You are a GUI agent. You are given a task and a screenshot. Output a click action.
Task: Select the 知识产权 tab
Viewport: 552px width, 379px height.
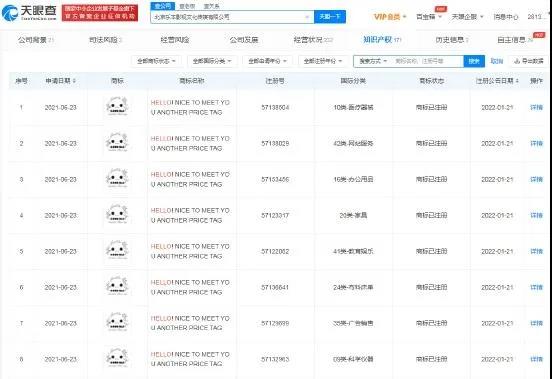(x=382, y=40)
